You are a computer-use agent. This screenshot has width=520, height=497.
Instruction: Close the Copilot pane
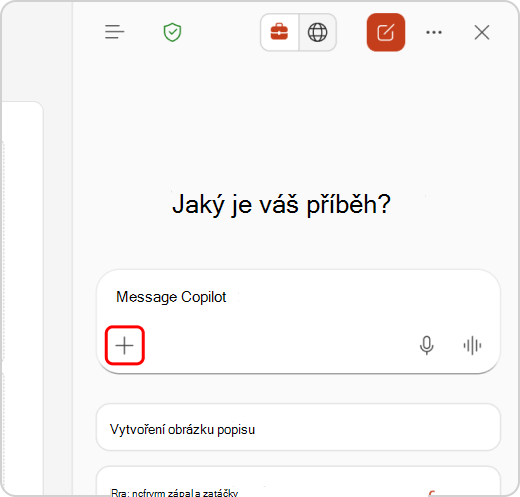[482, 32]
